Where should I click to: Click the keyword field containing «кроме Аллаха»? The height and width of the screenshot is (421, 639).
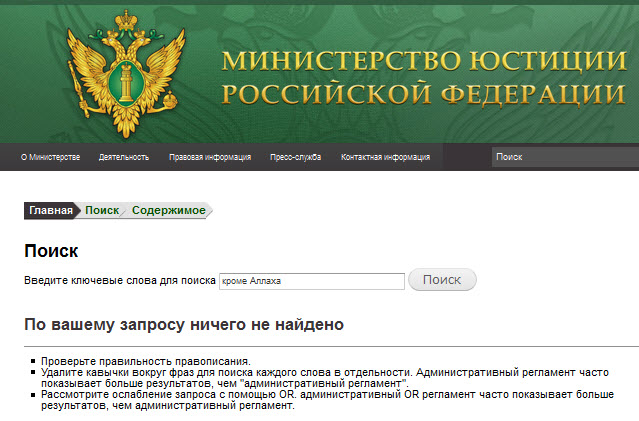point(312,281)
